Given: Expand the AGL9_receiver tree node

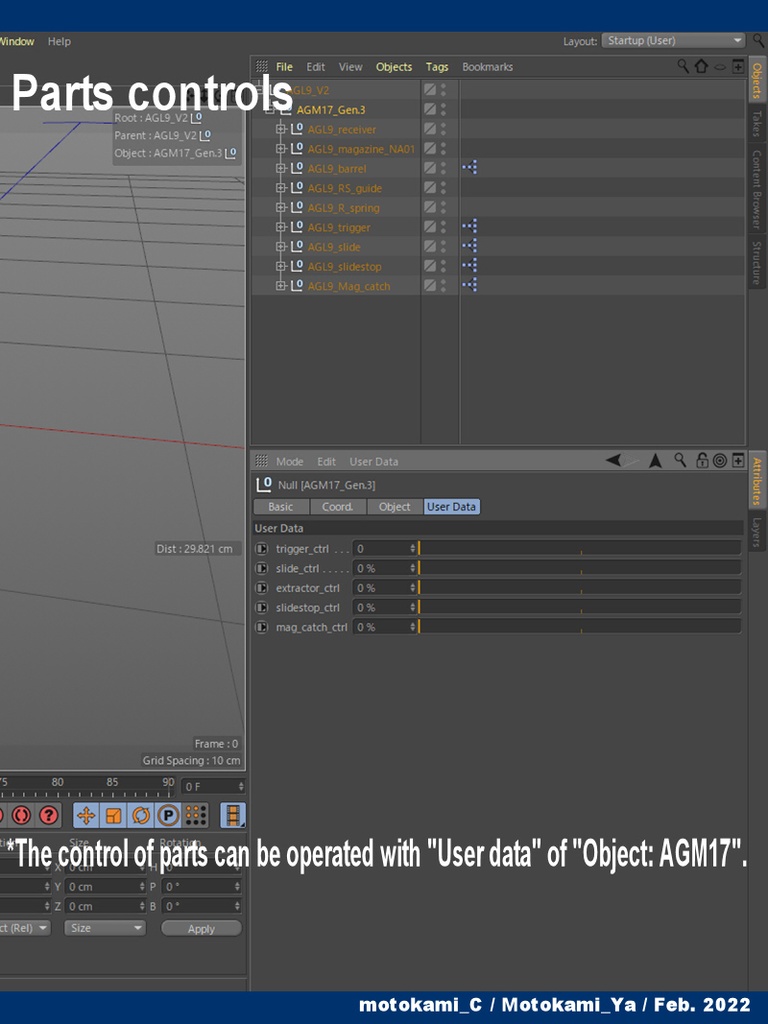Looking at the screenshot, I should click(281, 129).
